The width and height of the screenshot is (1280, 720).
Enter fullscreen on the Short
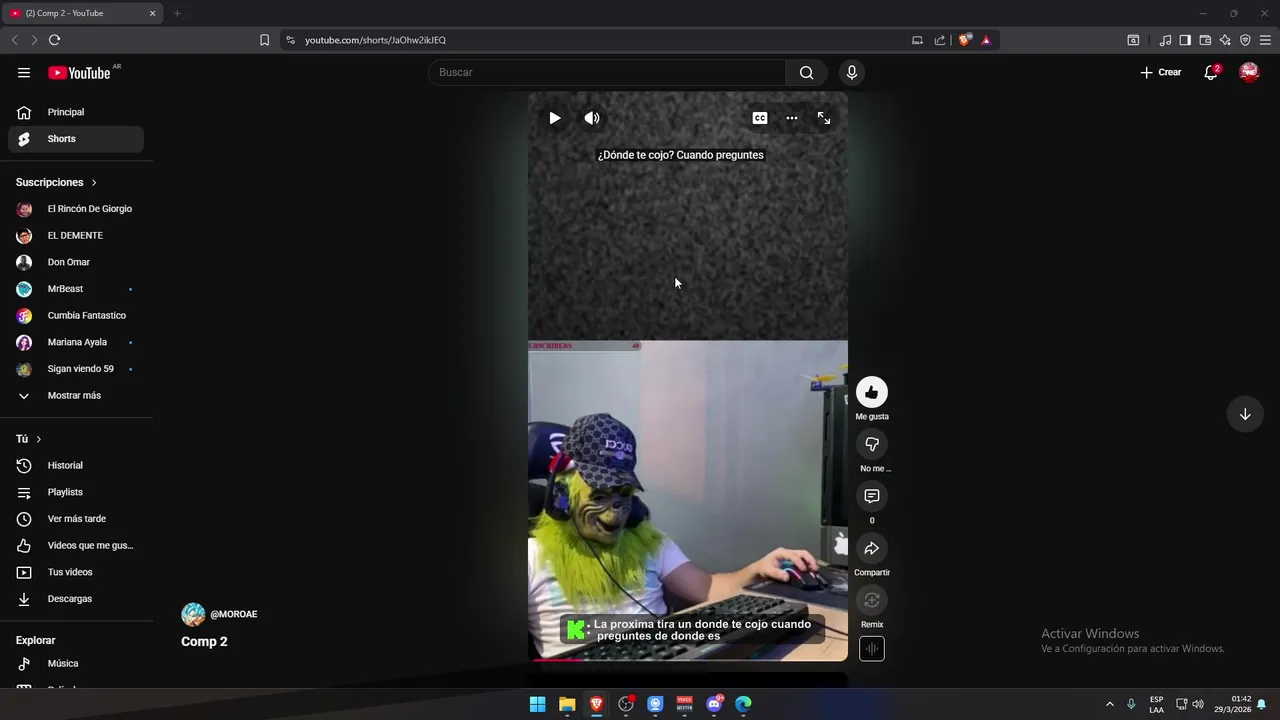824,118
